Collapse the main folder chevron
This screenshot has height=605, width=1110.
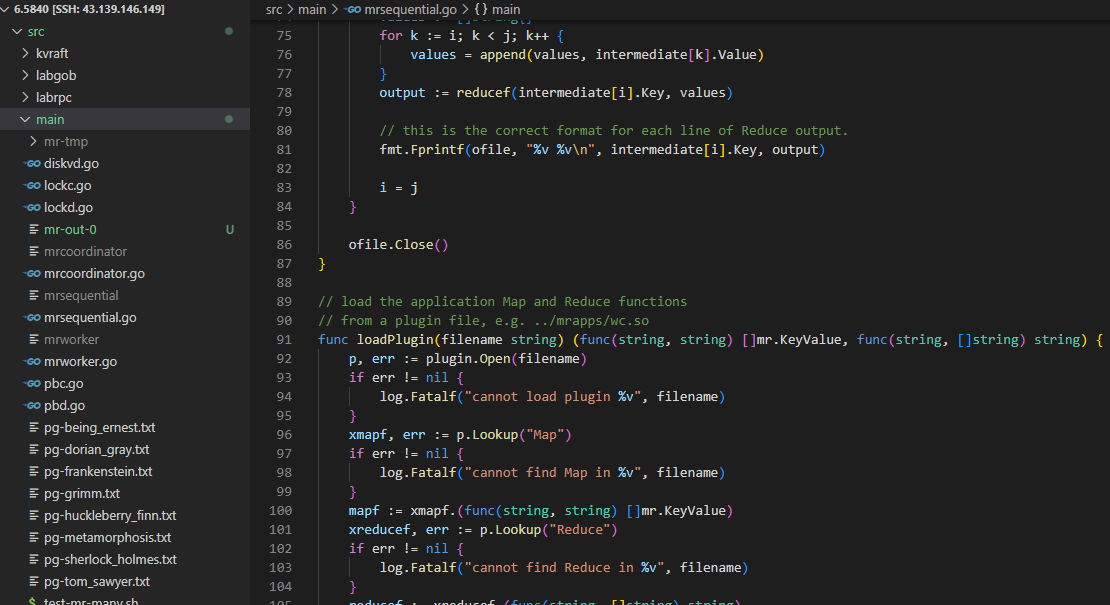[x=25, y=119]
